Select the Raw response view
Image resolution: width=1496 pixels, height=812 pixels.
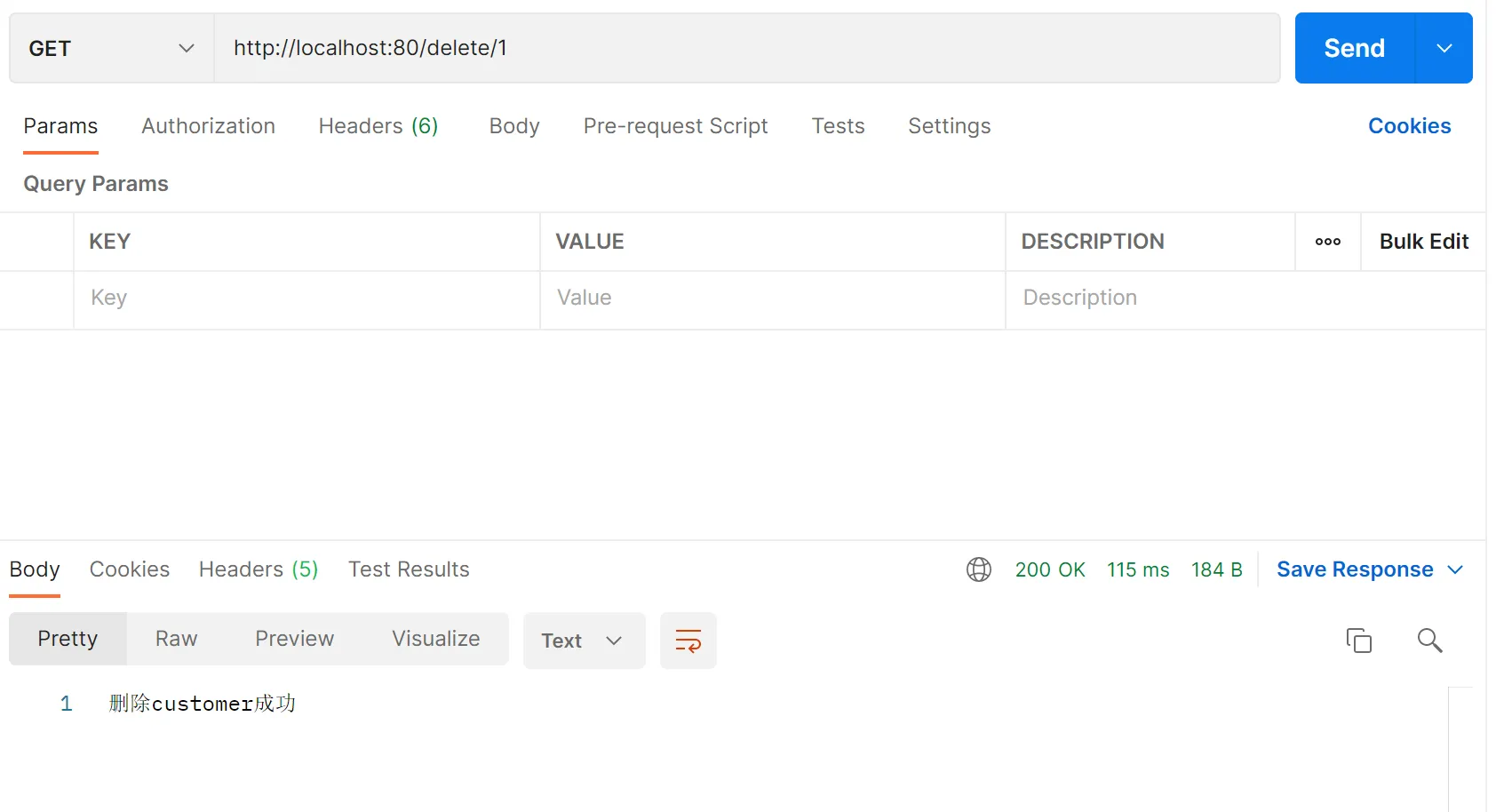(x=176, y=639)
